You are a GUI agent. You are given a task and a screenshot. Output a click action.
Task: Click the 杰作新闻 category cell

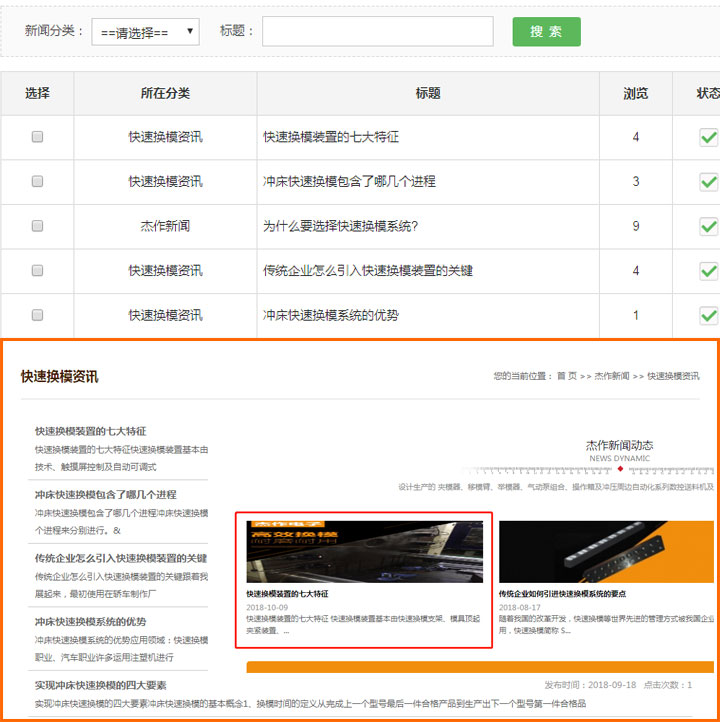point(165,226)
